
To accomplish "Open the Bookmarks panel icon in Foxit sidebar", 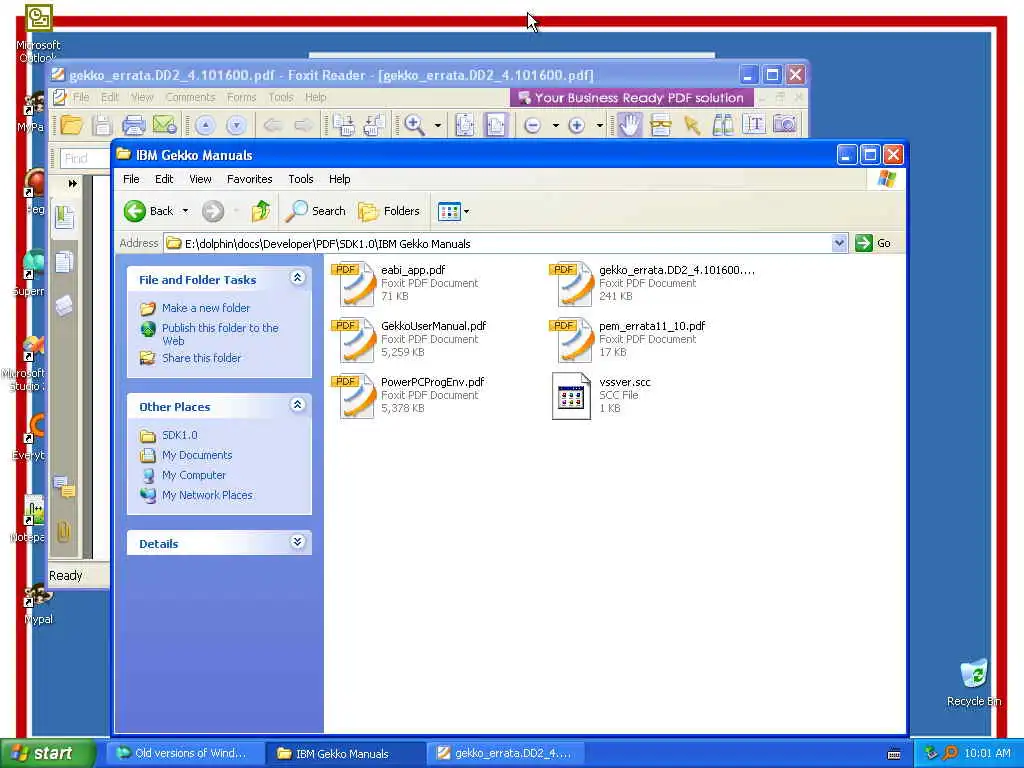I will (x=64, y=217).
